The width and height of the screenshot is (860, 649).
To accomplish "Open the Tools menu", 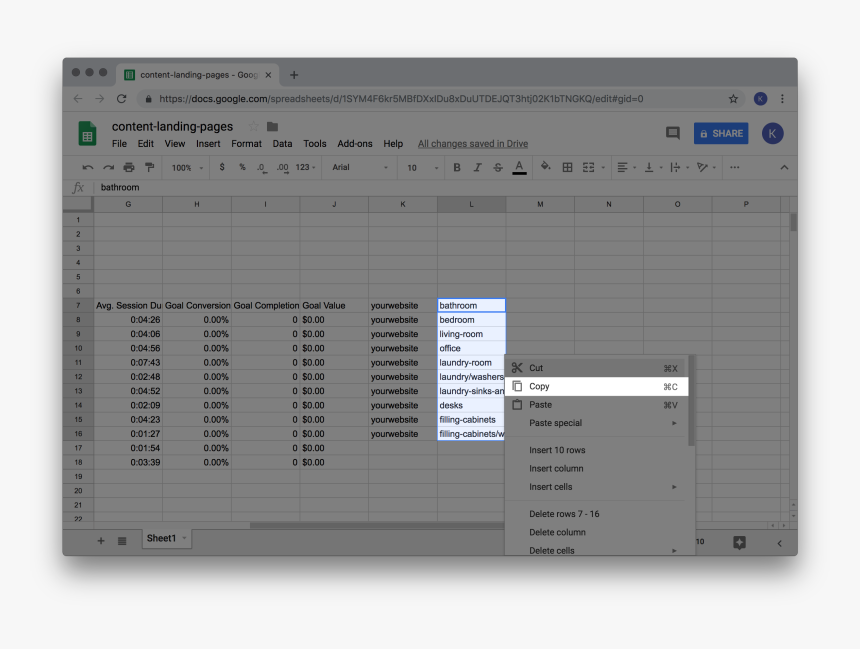I will click(315, 144).
